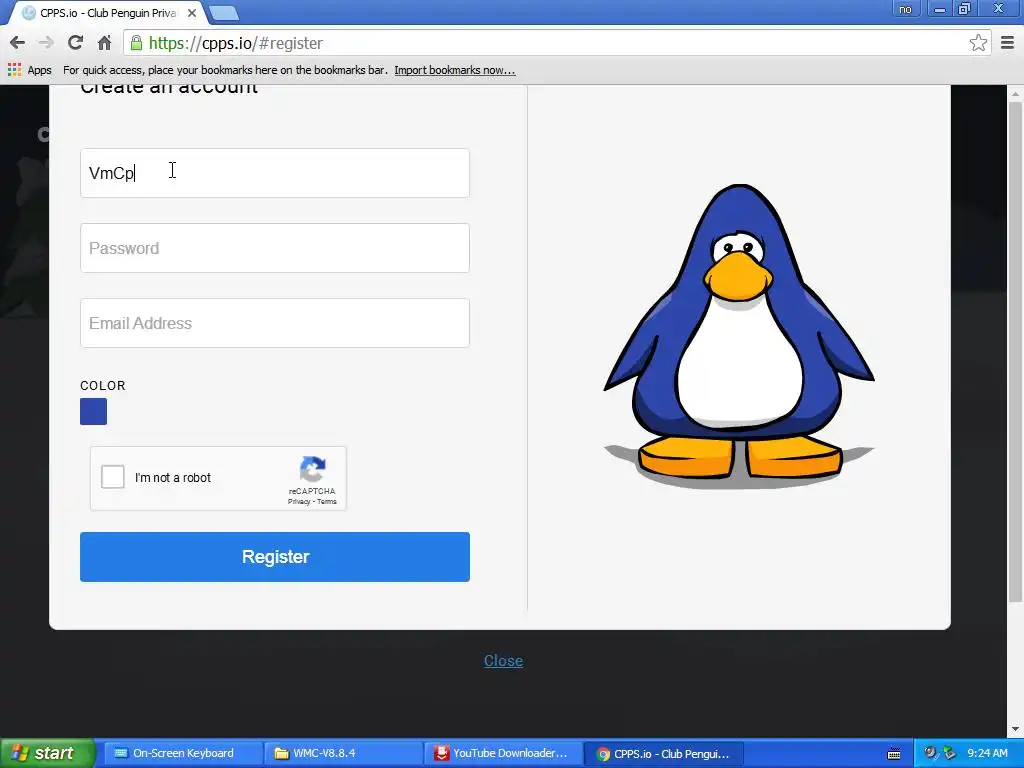Screen dimensions: 1024x768
Task: Open the Windows start menu
Action: [47, 753]
